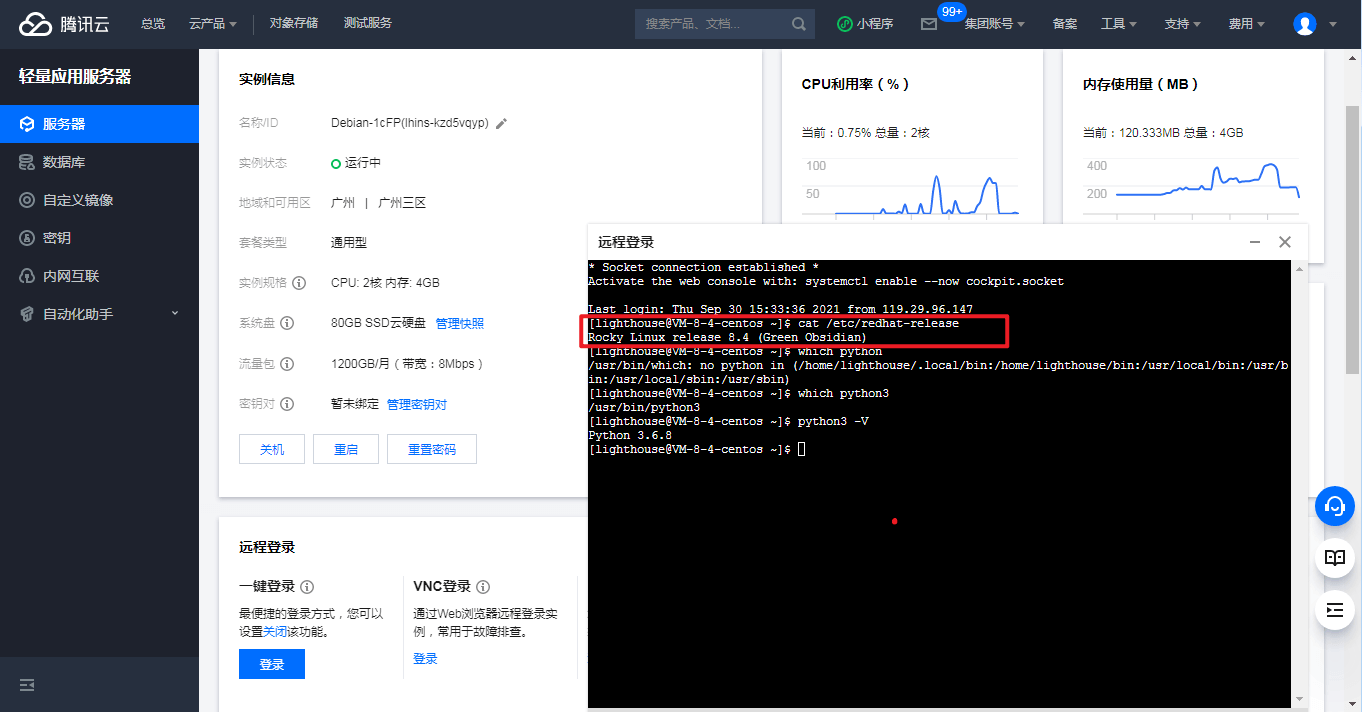Open the mail messages icon
Screen dimensions: 1362x712
tap(929, 24)
